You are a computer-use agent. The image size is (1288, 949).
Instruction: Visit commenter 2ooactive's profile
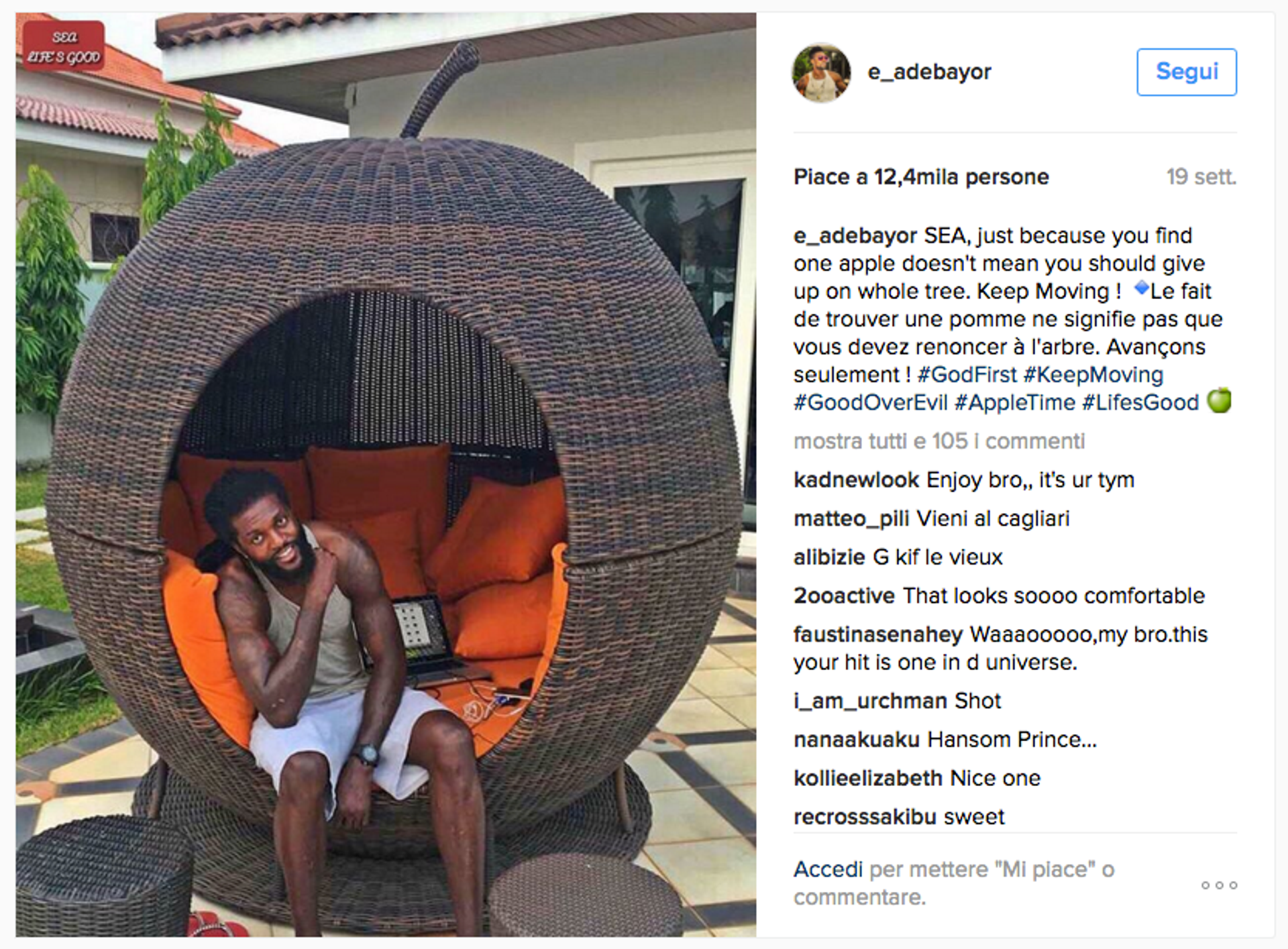pos(844,596)
